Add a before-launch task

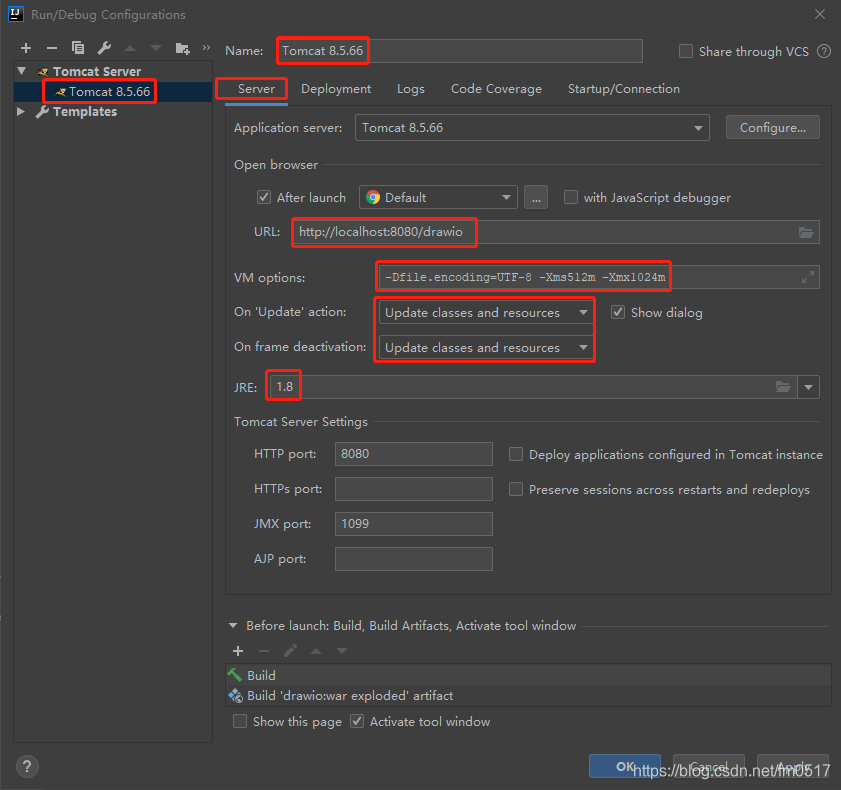(x=238, y=651)
